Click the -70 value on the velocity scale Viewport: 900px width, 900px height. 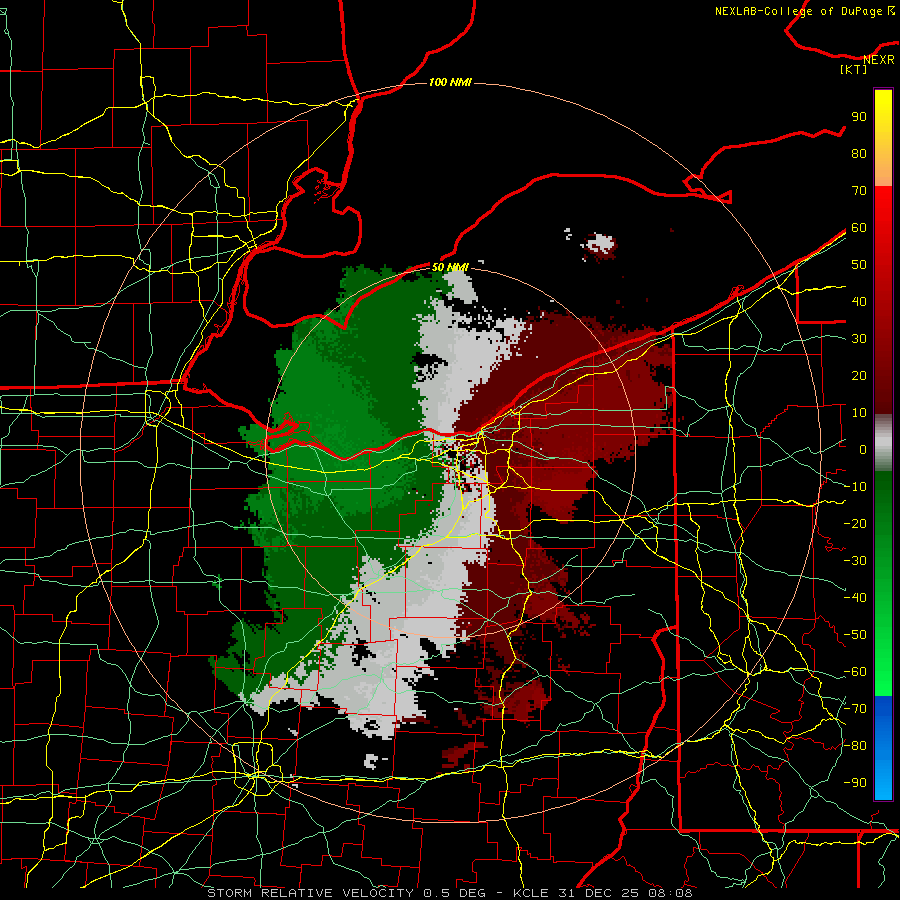pos(855,709)
